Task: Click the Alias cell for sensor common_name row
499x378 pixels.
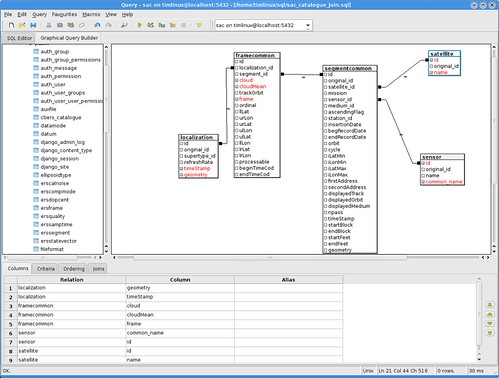Action: click(x=288, y=333)
